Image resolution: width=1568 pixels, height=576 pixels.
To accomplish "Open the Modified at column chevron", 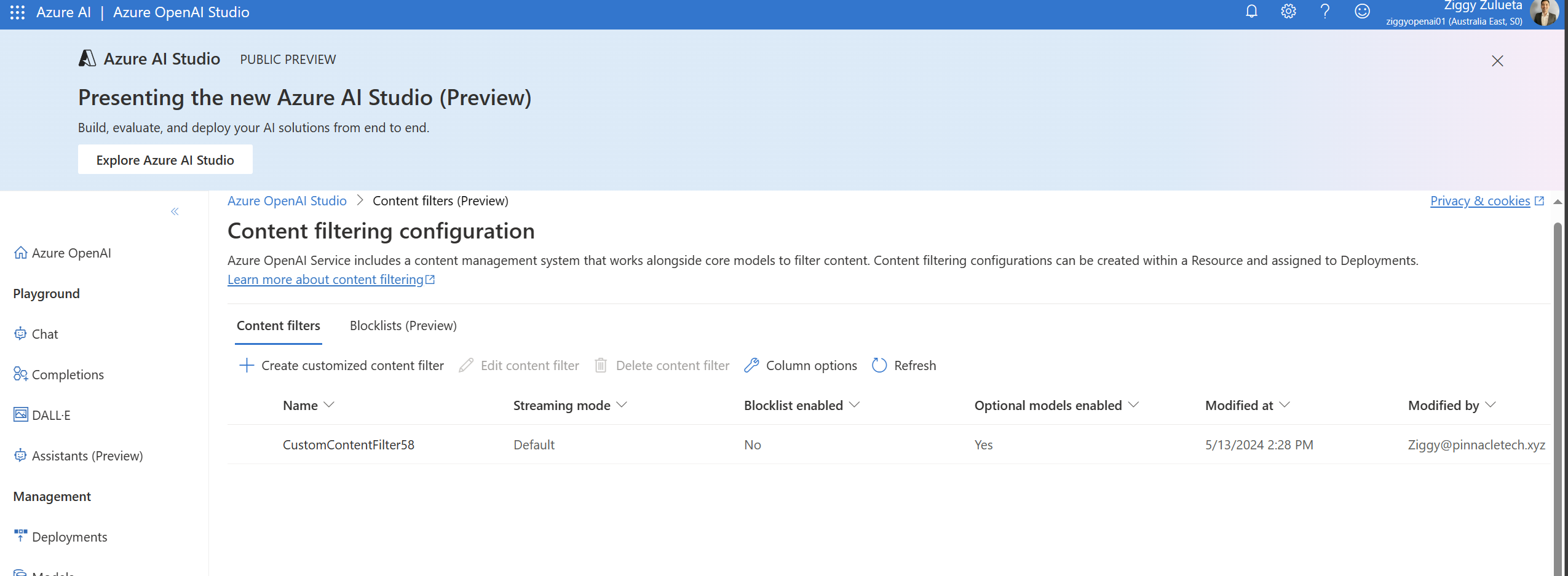I will pyautogui.click(x=1285, y=404).
